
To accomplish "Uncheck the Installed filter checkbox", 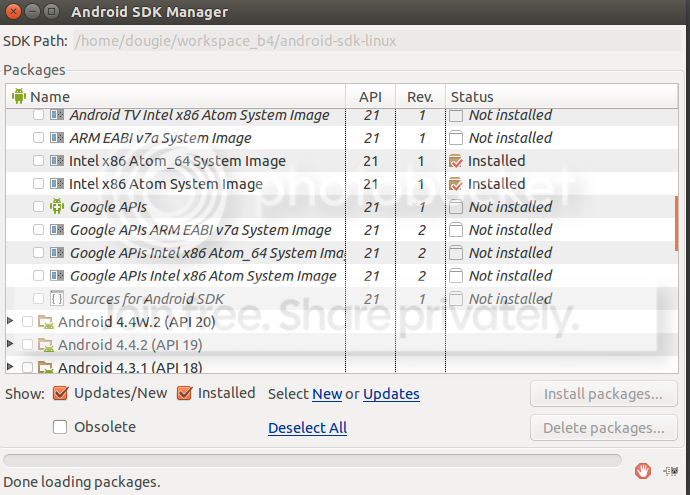I will [x=184, y=393].
